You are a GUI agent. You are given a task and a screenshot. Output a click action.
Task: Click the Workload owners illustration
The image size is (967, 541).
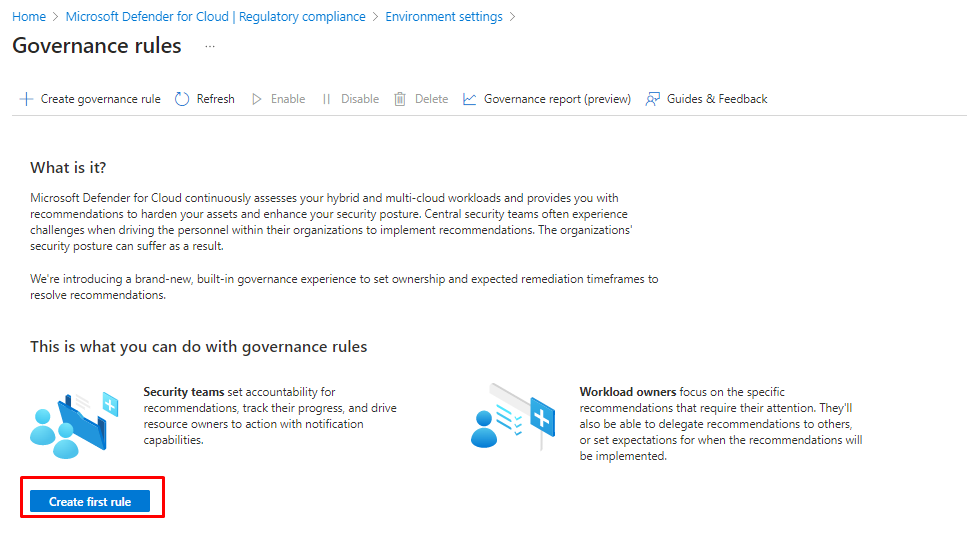point(512,417)
